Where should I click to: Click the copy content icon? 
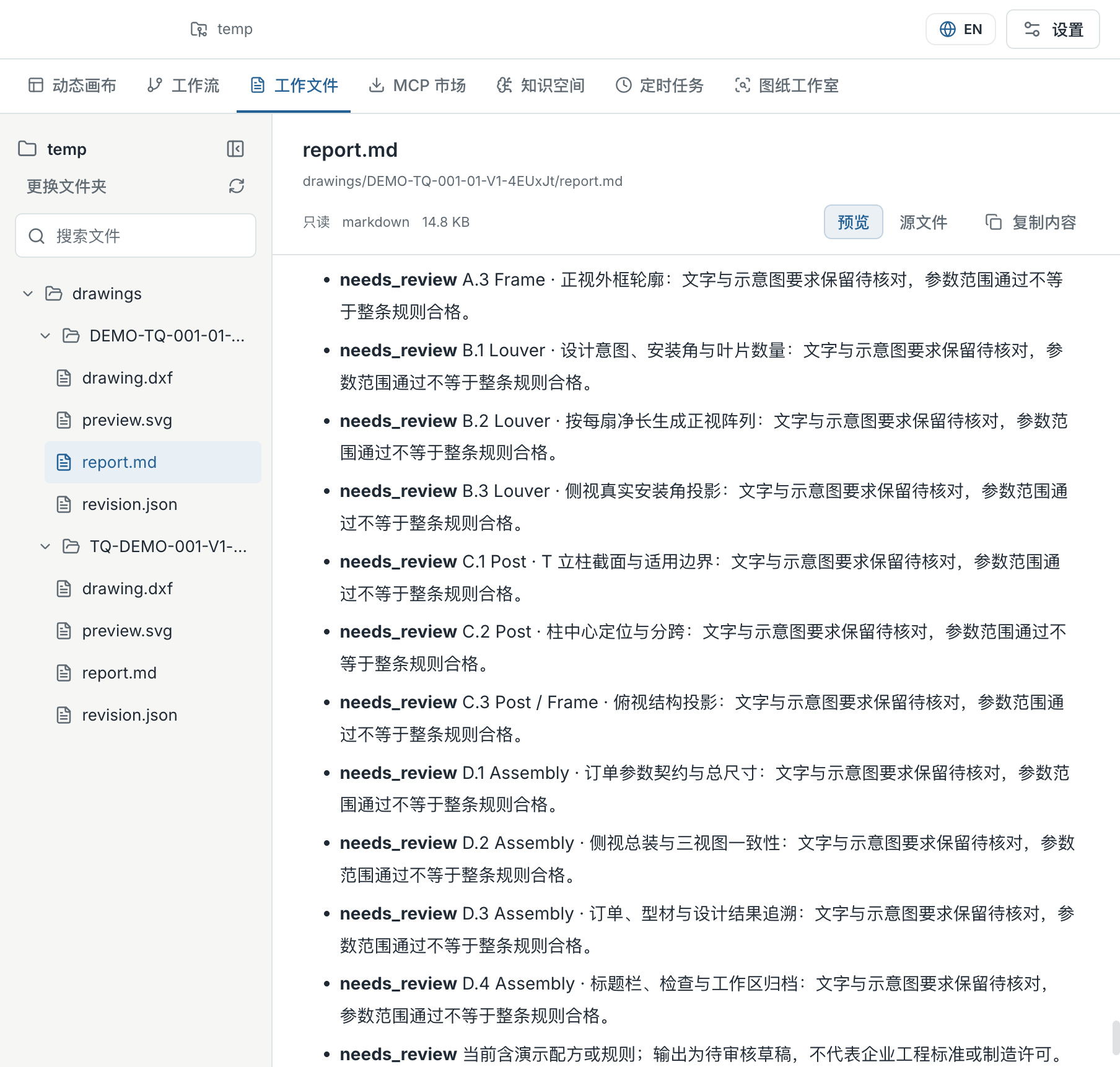coord(994,222)
